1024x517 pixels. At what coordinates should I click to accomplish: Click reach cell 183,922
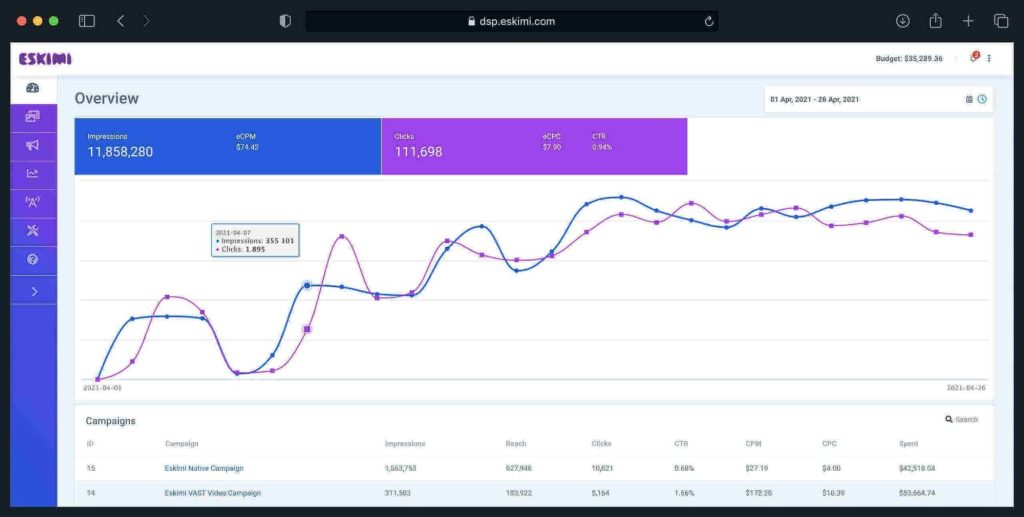click(519, 493)
